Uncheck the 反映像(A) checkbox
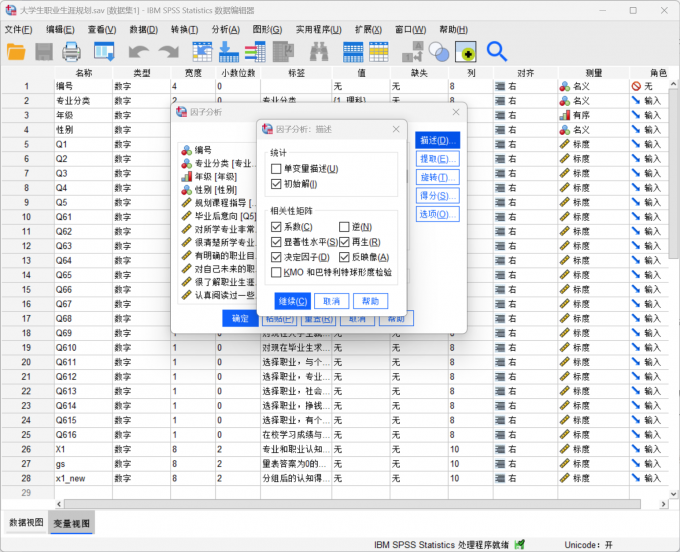 (x=344, y=257)
